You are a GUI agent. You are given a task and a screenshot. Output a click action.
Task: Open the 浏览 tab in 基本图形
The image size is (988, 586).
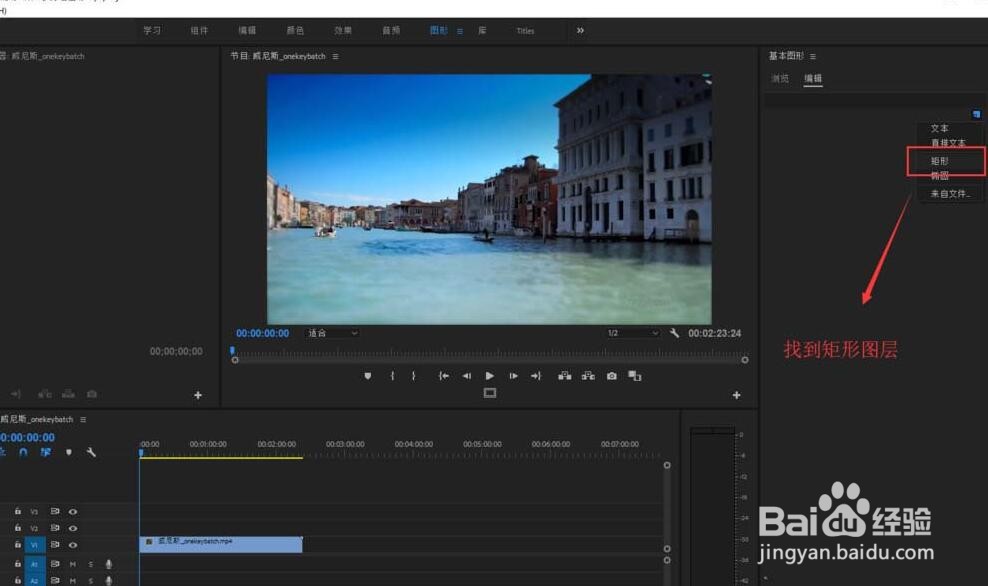pyautogui.click(x=780, y=78)
